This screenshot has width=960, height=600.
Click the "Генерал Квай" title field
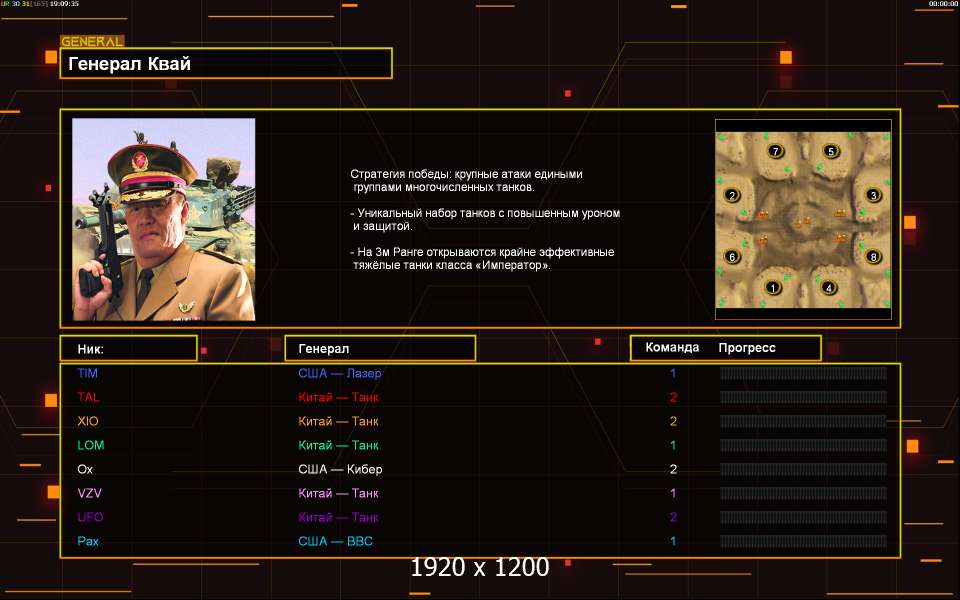tap(226, 64)
